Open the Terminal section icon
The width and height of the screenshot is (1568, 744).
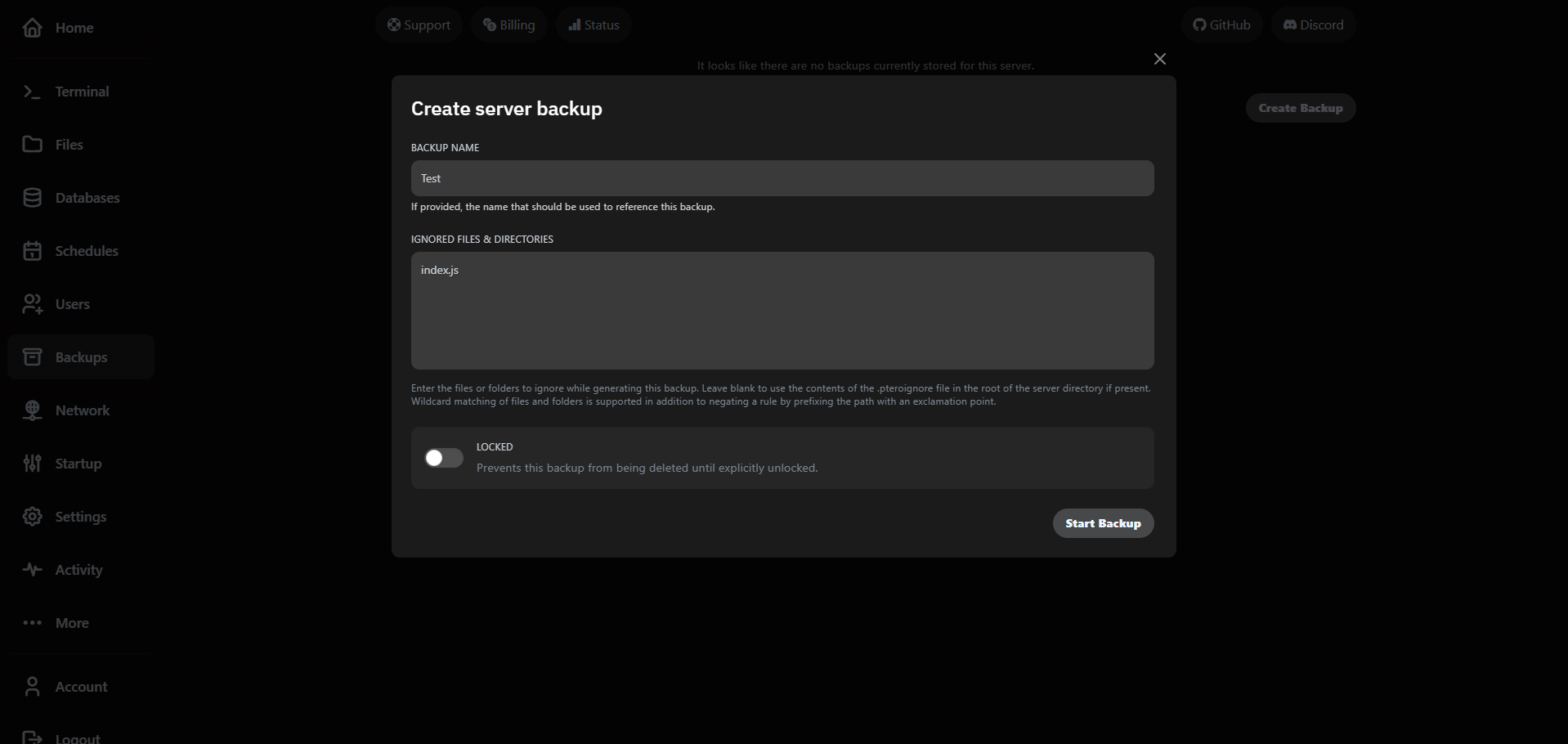coord(31,91)
